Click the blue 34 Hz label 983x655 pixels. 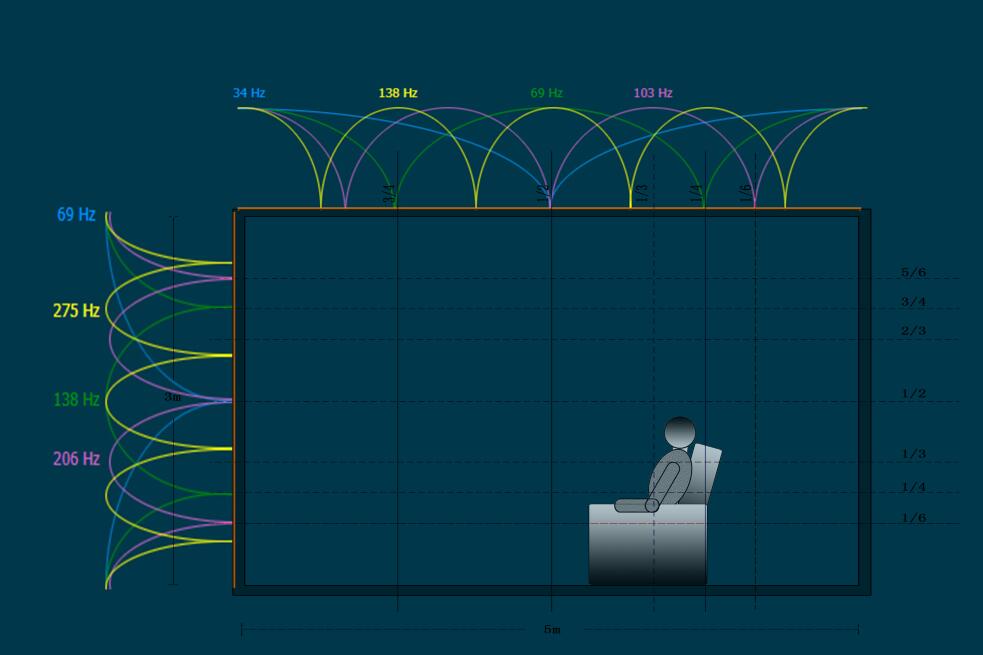click(249, 93)
